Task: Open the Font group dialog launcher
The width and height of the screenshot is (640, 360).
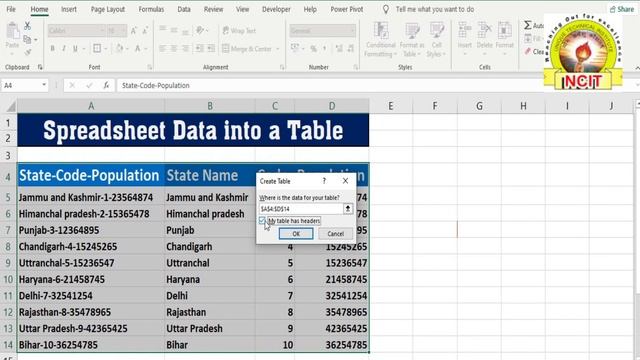Action: click(x=150, y=67)
